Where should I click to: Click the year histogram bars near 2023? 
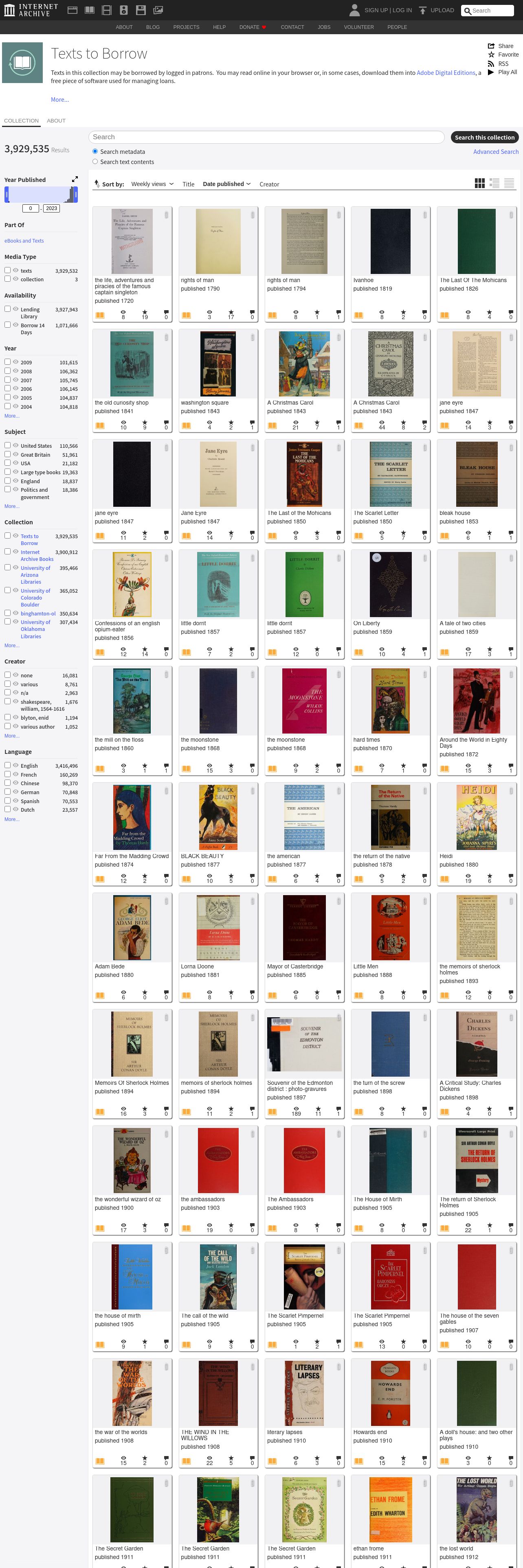[72, 195]
